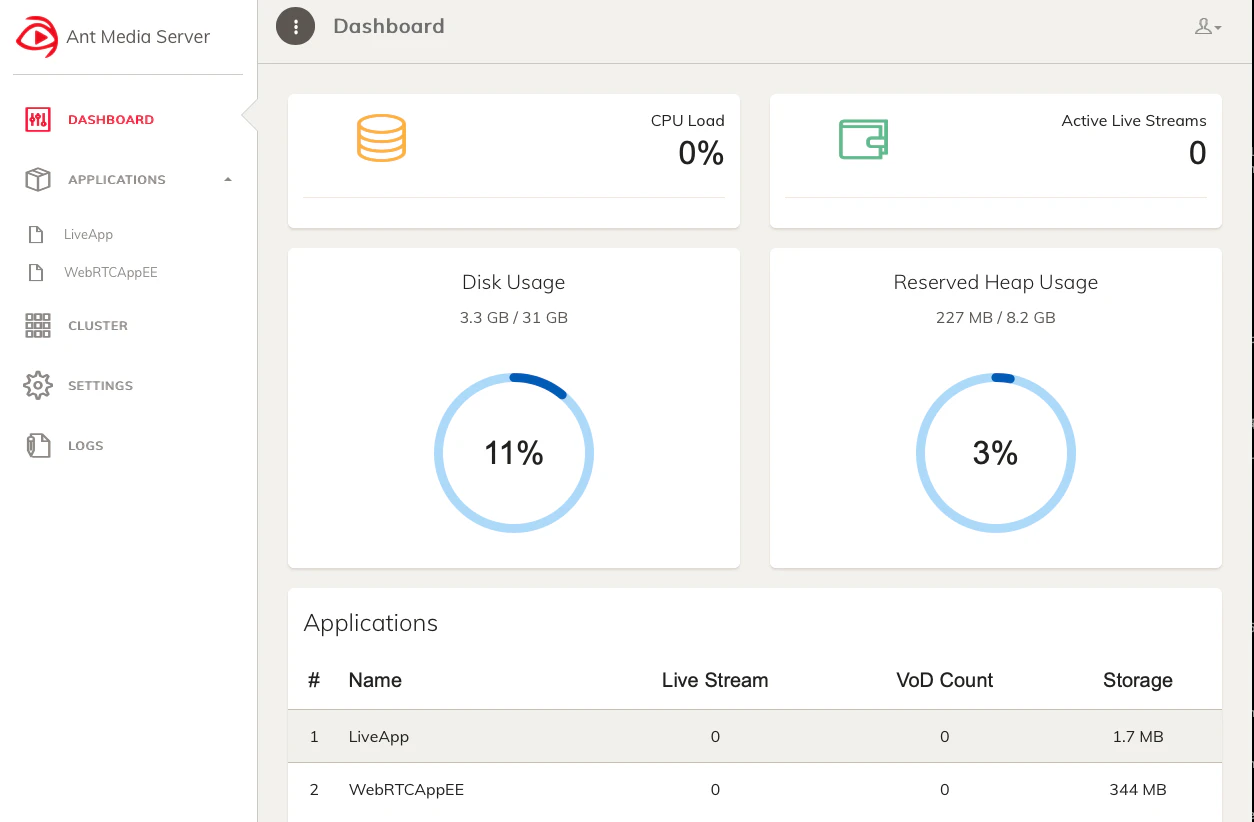Click the Active Live Streams label
The image size is (1254, 822).
1134,121
